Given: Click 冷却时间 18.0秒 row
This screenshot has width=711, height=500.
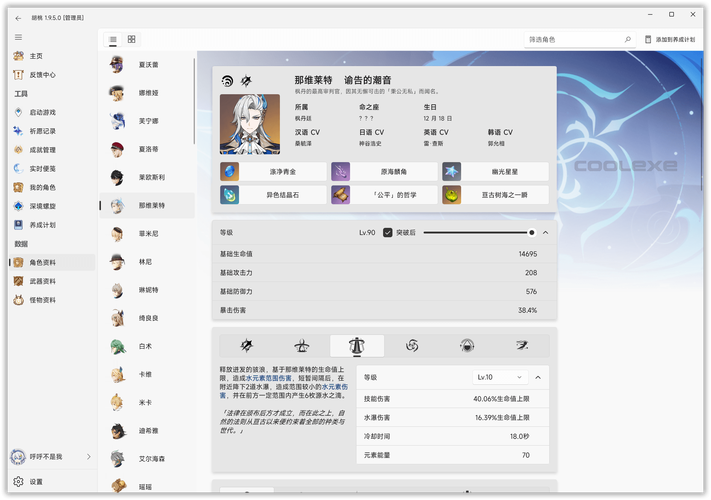Looking at the screenshot, I should (x=453, y=437).
